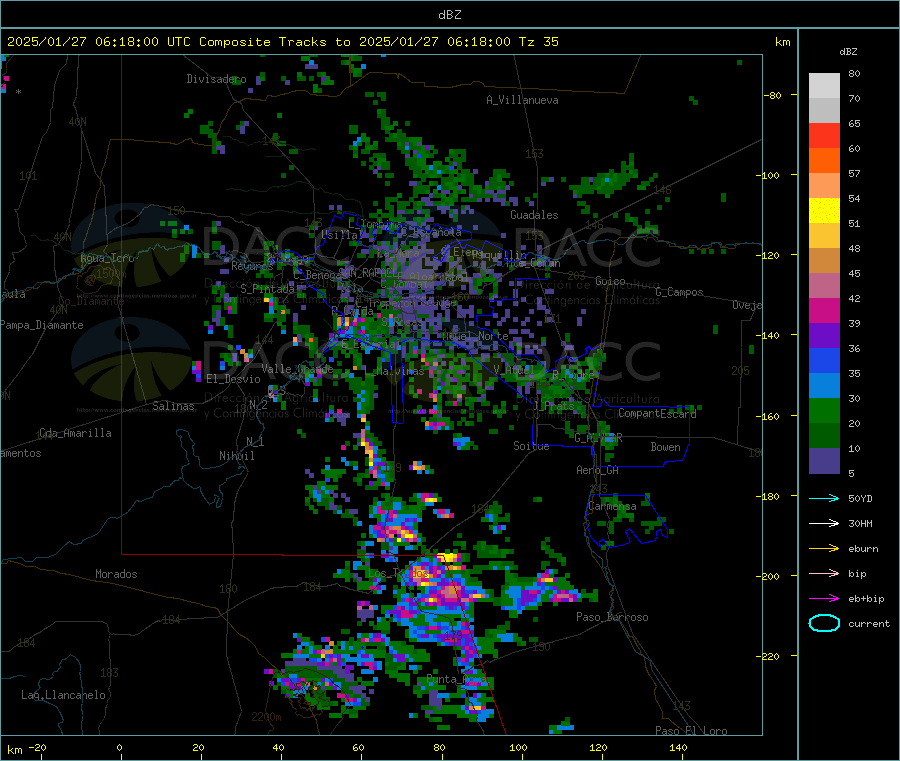The image size is (900, 761).
Task: Click the 'Morados' map label
Action: pos(116,574)
